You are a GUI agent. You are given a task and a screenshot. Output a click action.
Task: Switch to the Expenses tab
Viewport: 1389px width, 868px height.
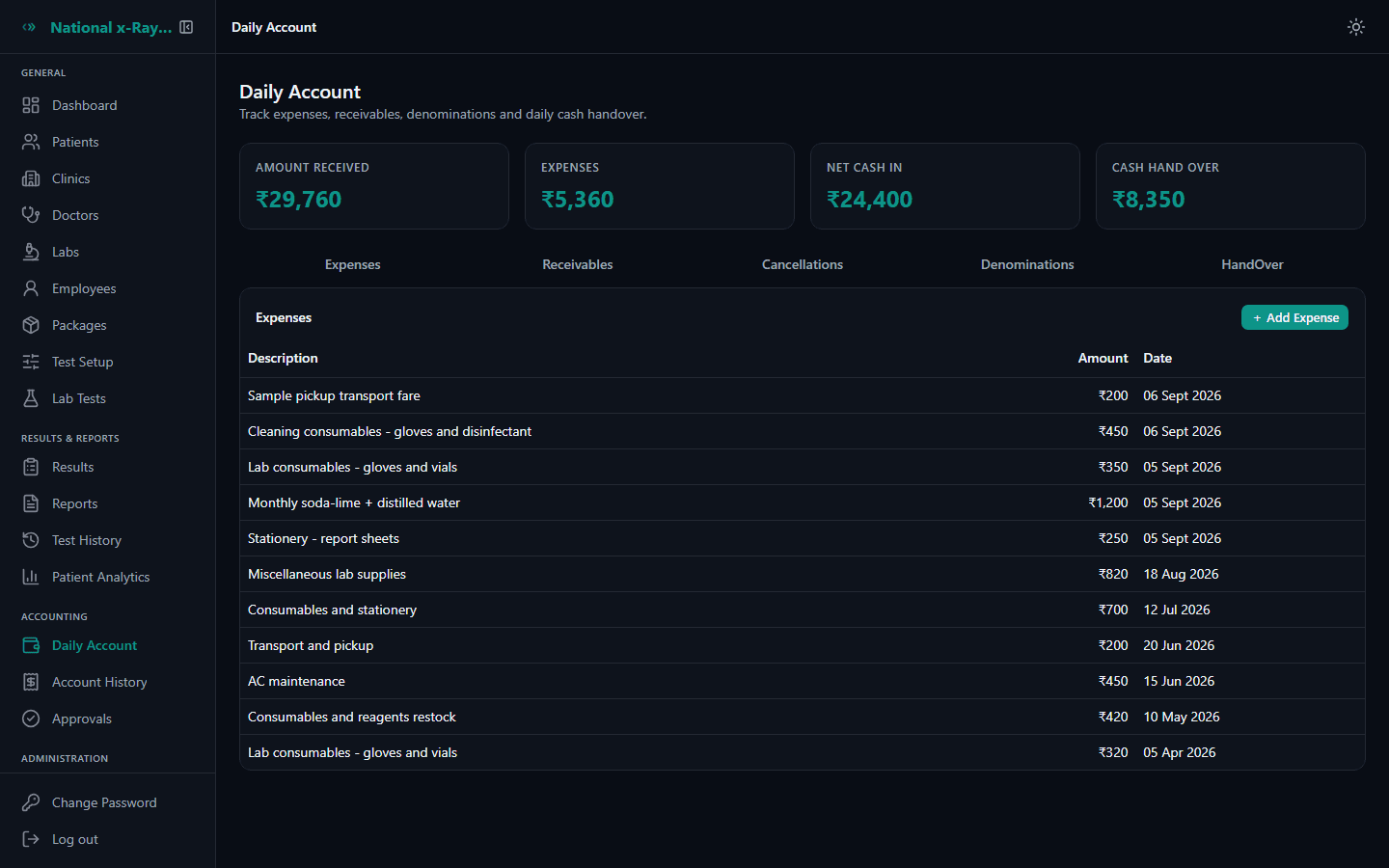click(353, 264)
